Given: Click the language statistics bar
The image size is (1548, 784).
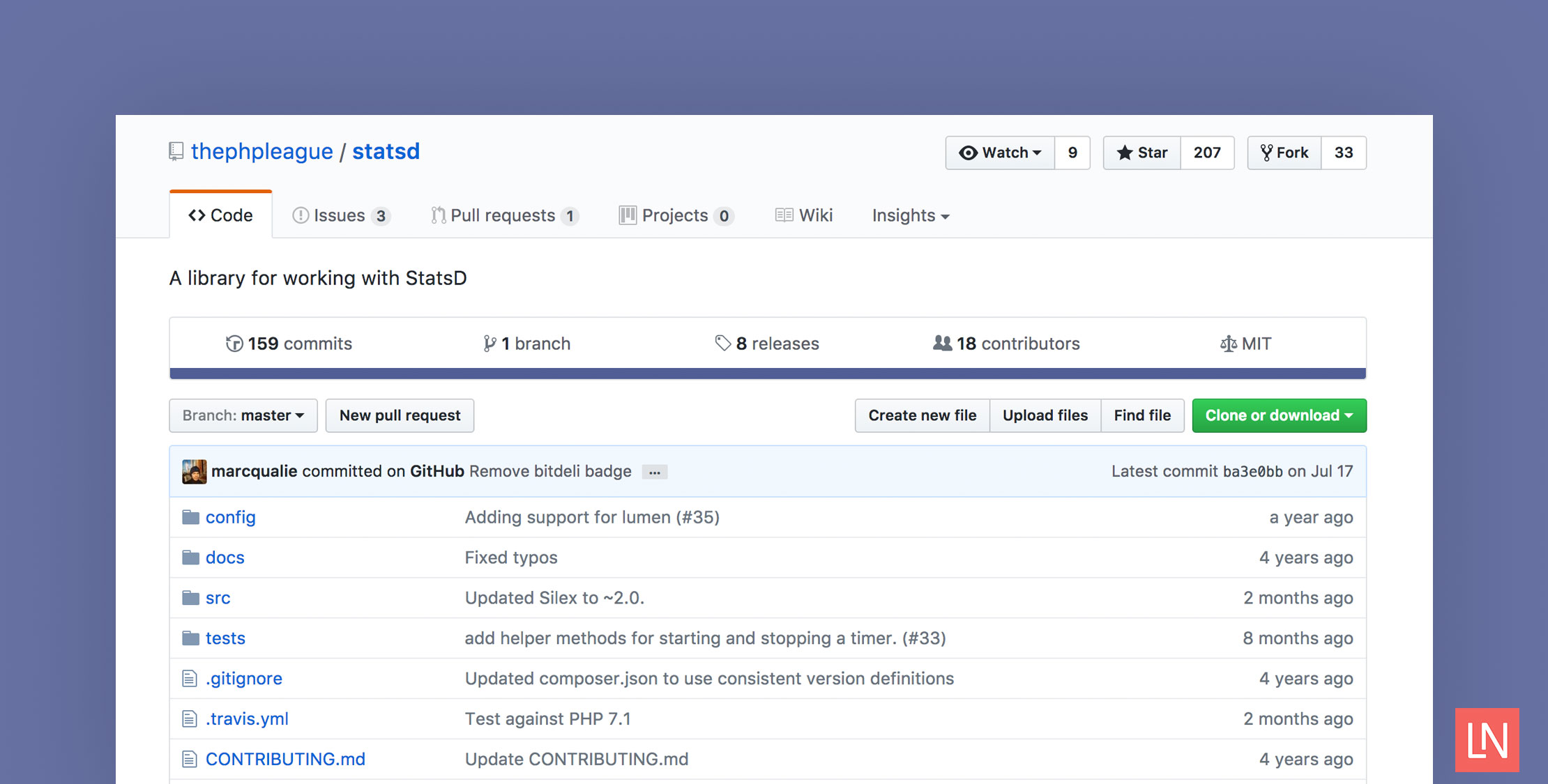Looking at the screenshot, I should click(767, 372).
